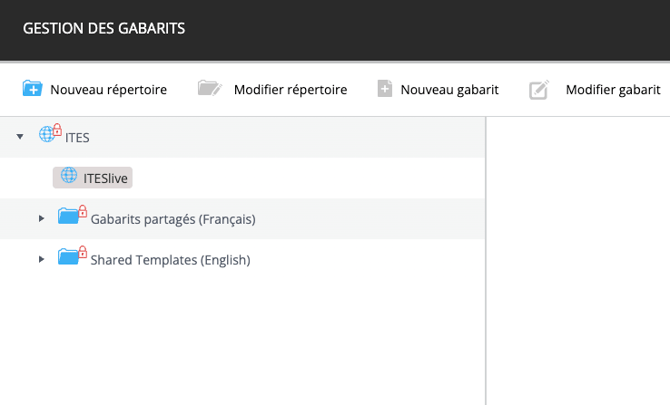The image size is (670, 405).
Task: Select the globe icon beside ITESlive
Action: click(68, 177)
